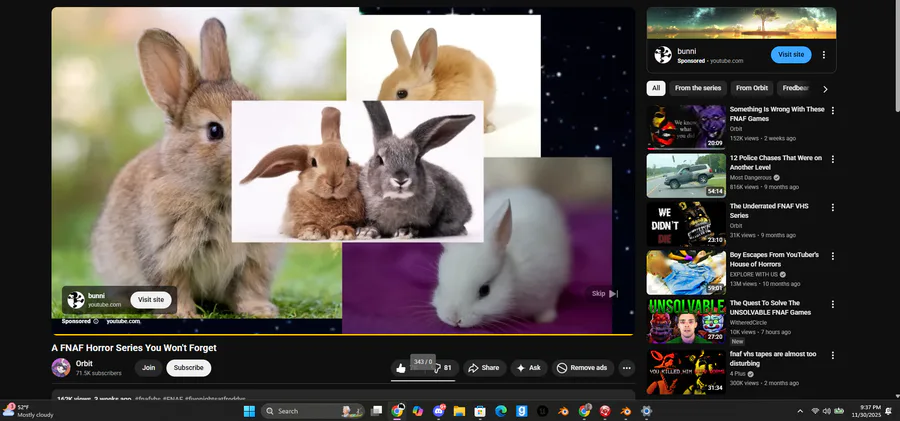
Task: Click the dislike thumbs down icon
Action: point(437,368)
